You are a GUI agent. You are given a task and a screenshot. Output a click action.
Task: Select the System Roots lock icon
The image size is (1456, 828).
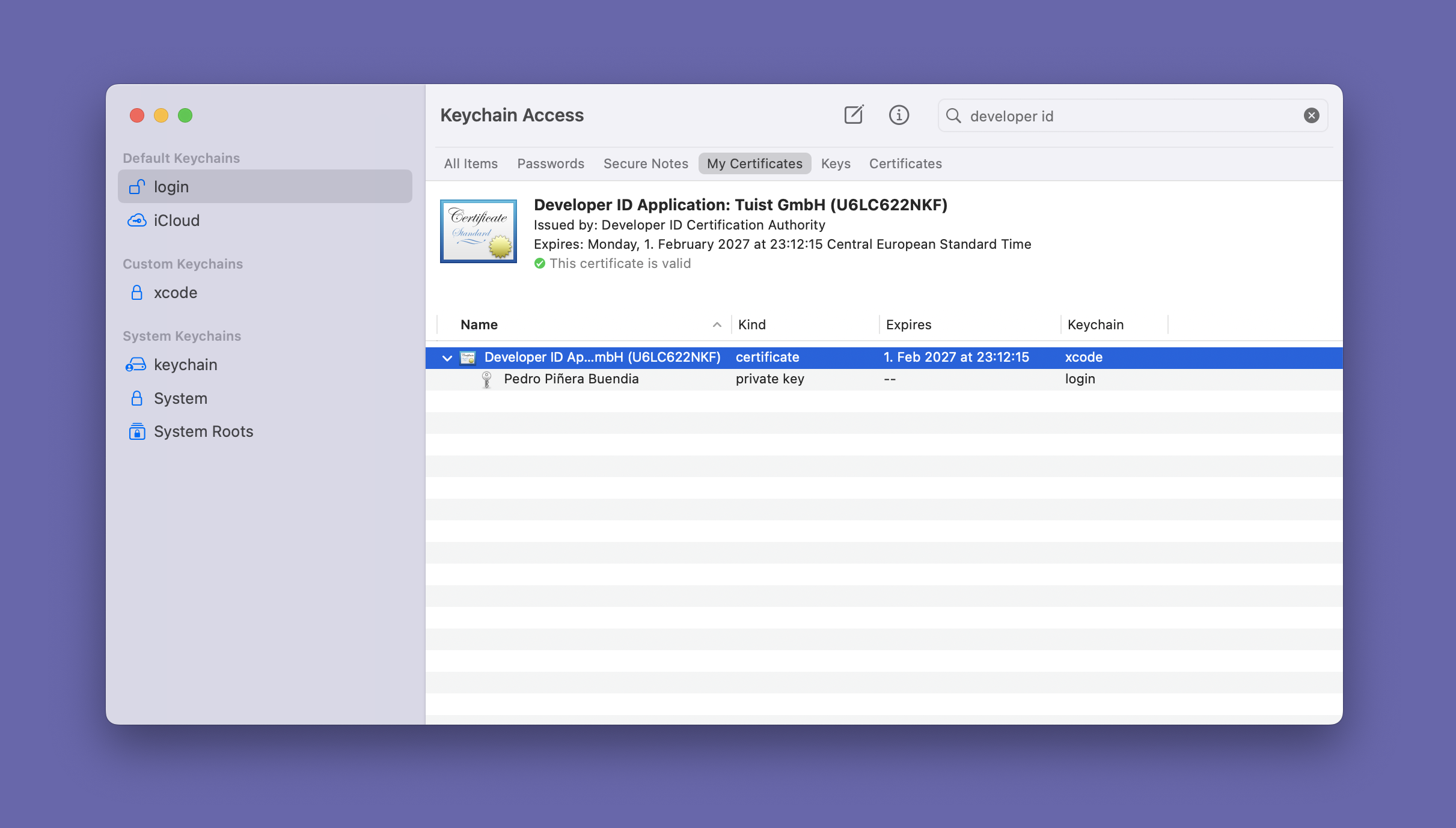(x=136, y=431)
